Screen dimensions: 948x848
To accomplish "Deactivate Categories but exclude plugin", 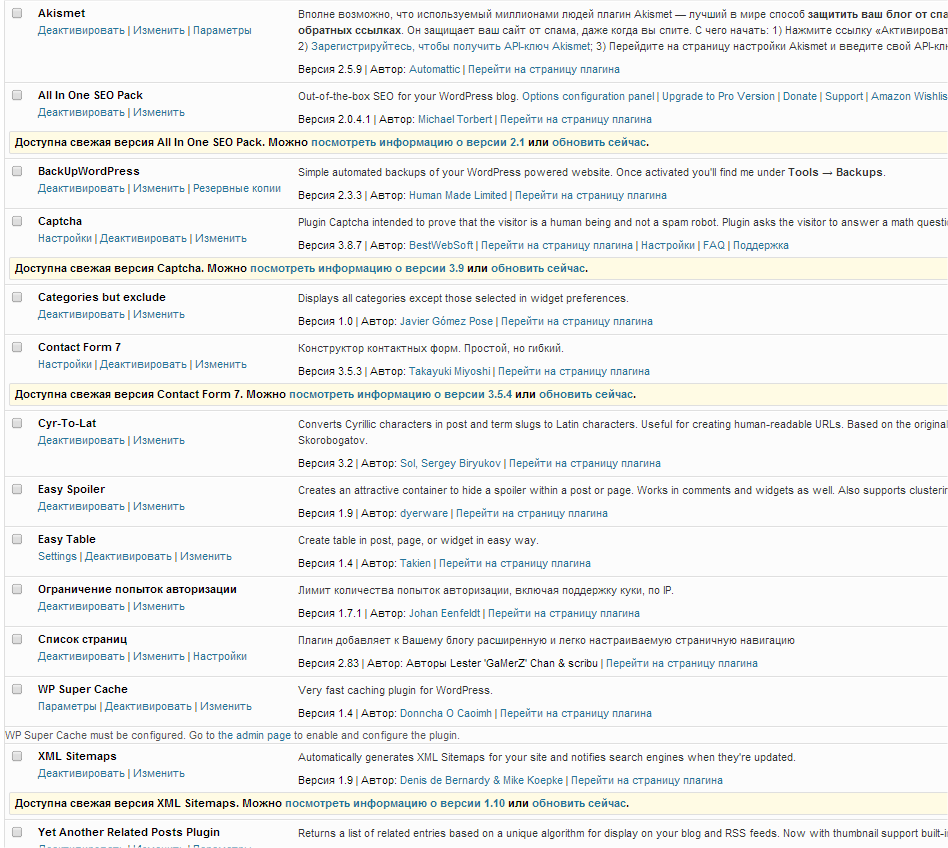I will click(x=81, y=315).
